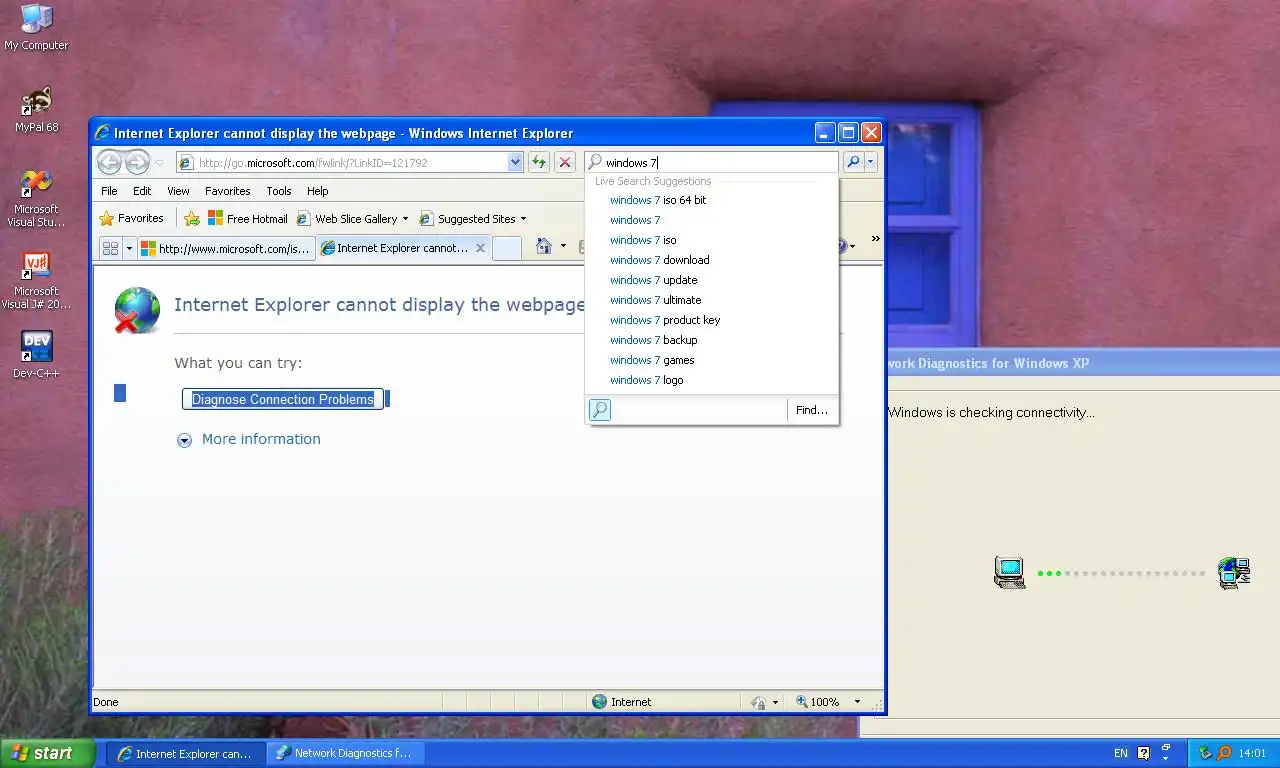This screenshot has width=1280, height=768.
Task: Click the red X Stop button
Action: click(x=565, y=162)
